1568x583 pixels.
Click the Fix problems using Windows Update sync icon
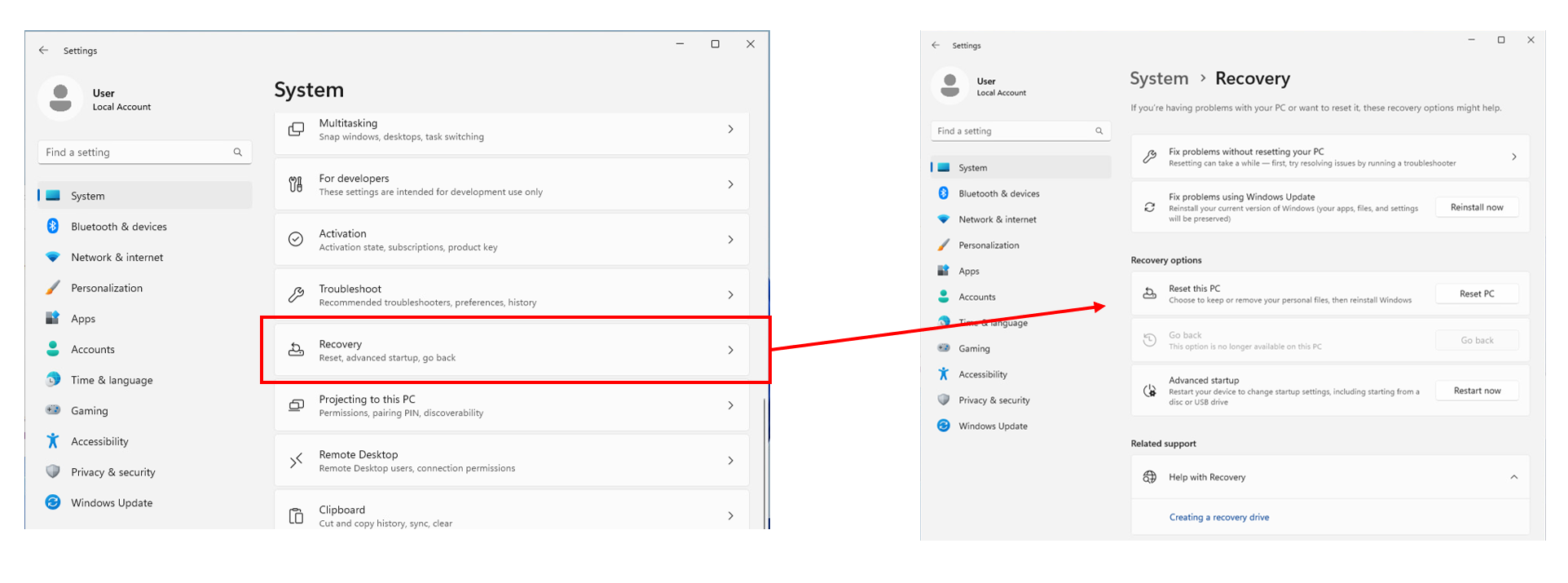click(x=1149, y=207)
